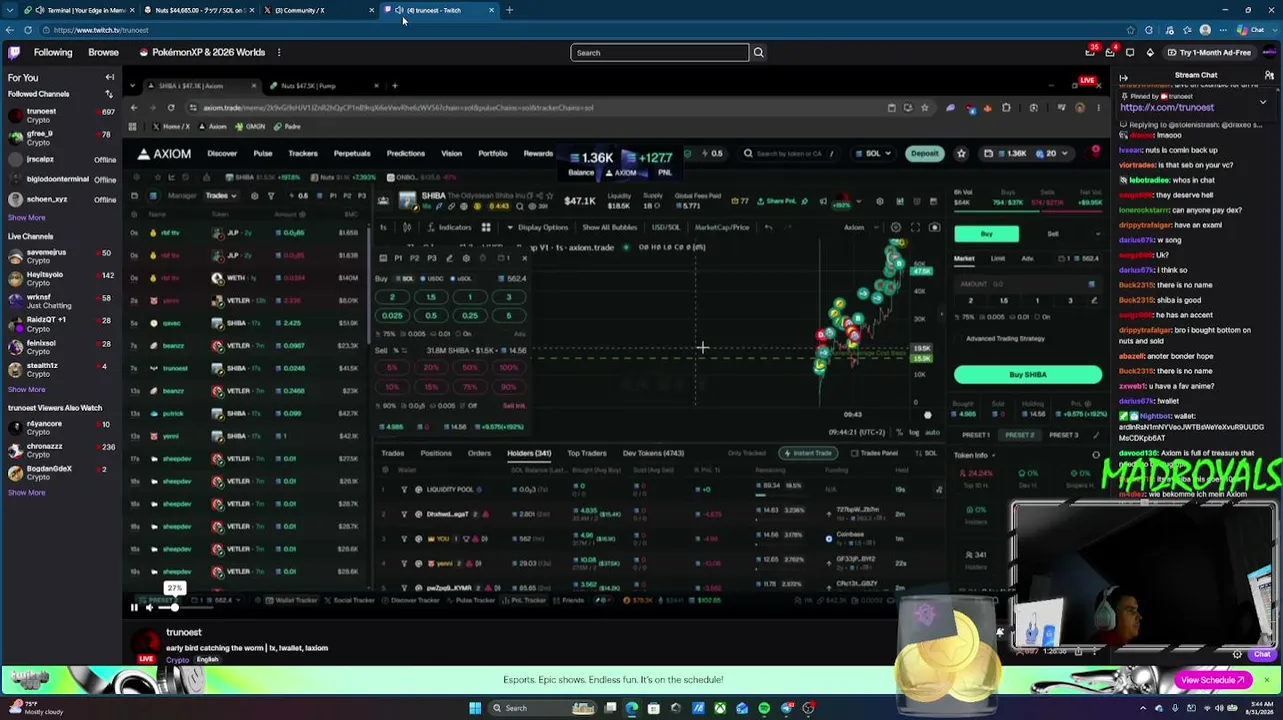
Task: Open the browser settings and more menu
Action: point(1225,30)
